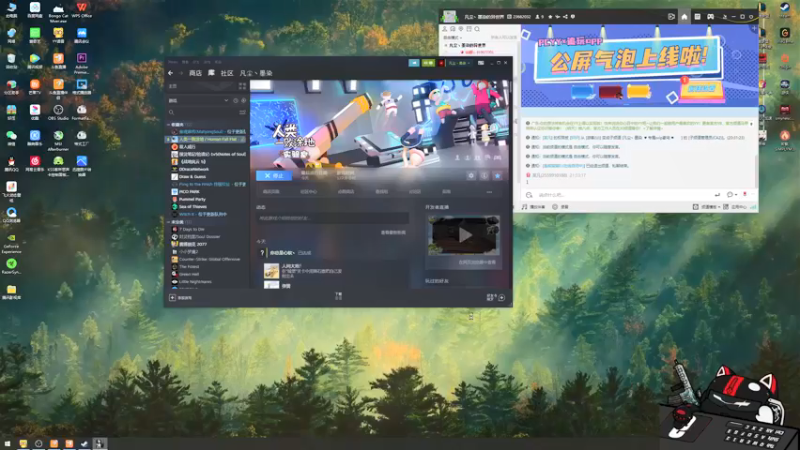Open the 社区中心 game tab

309,192
